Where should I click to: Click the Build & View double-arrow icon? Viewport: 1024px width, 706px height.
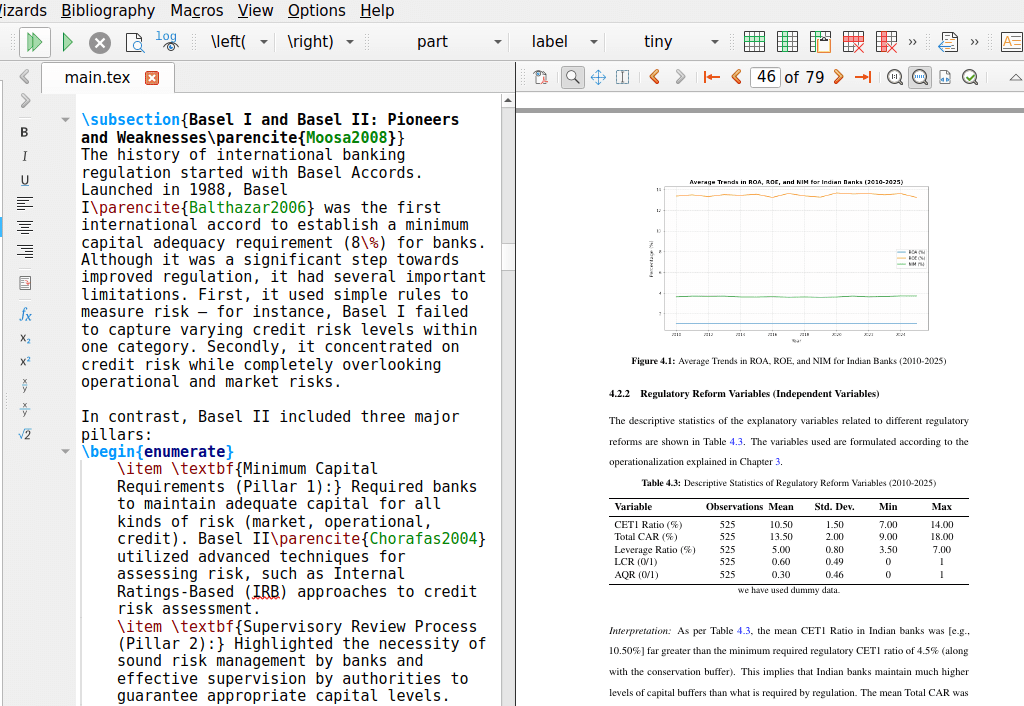click(34, 42)
